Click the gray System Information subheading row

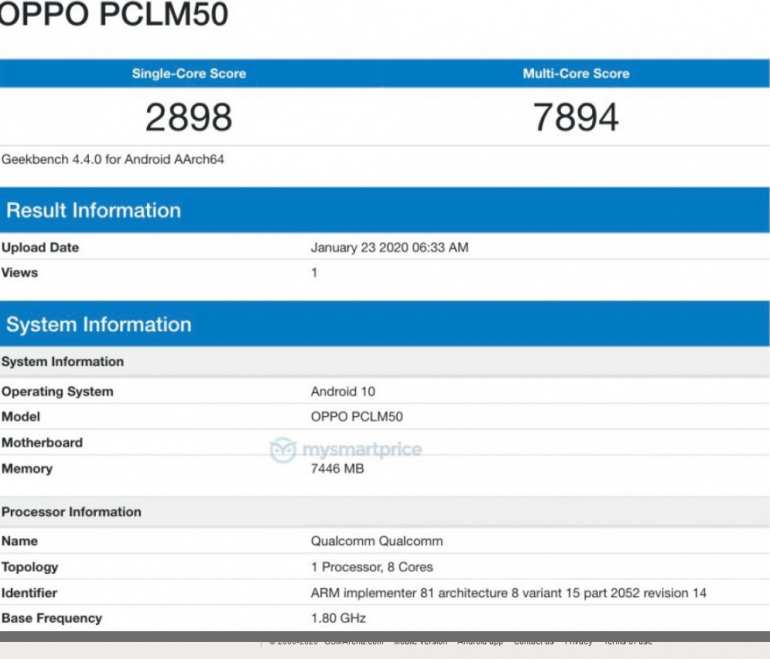pos(385,362)
